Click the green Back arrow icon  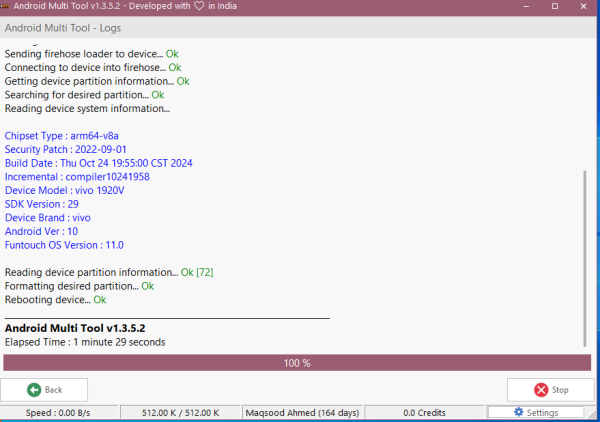coord(34,390)
